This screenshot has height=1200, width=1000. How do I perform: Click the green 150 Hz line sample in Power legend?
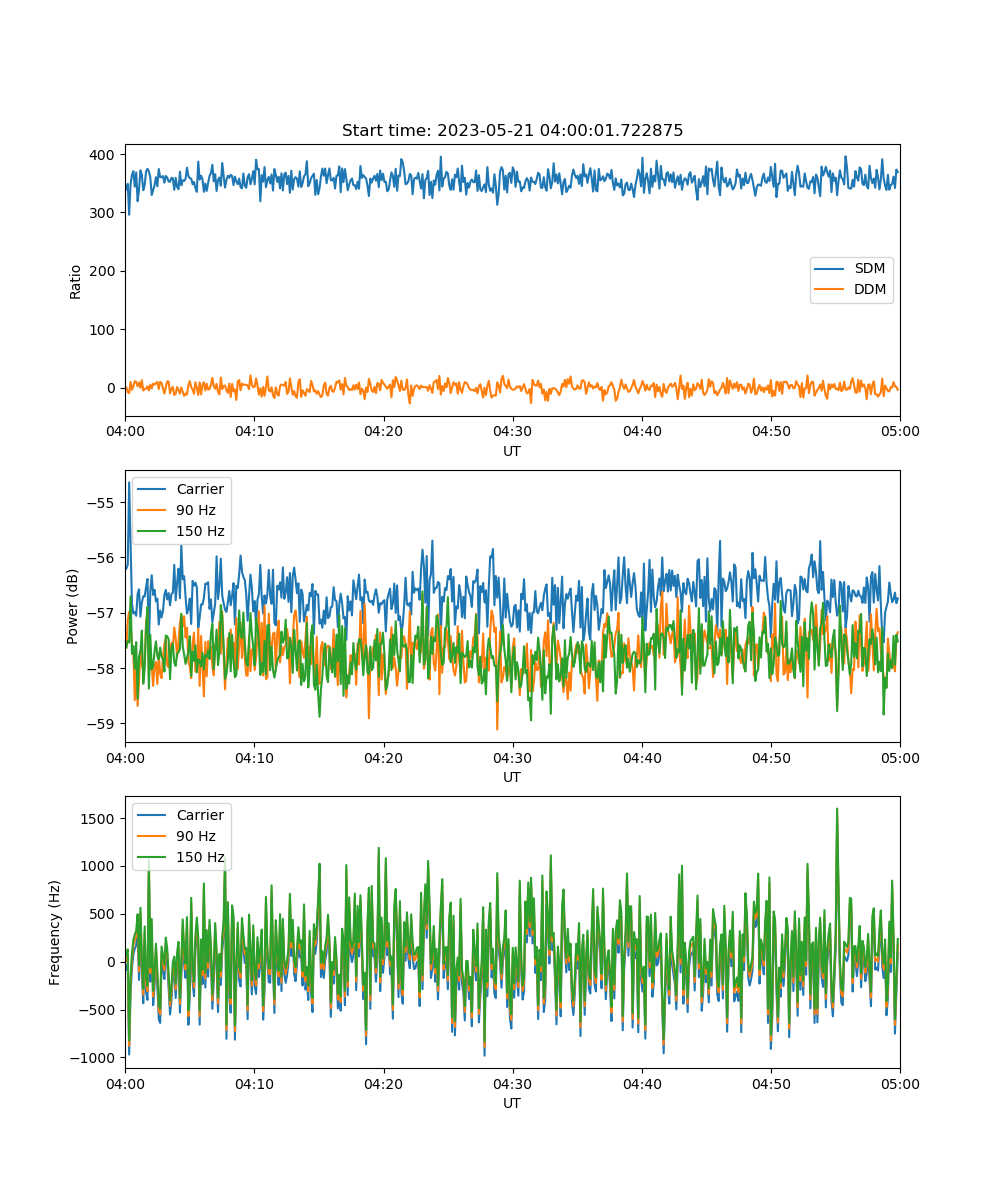pyautogui.click(x=152, y=531)
